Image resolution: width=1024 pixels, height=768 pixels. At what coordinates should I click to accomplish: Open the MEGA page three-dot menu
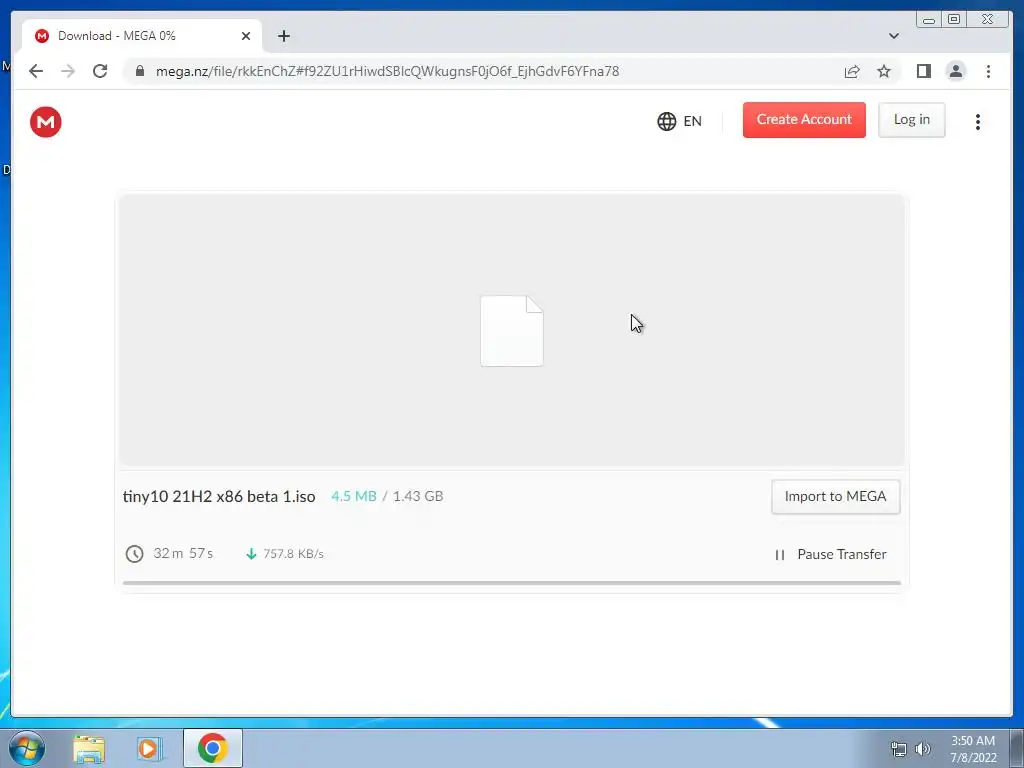(978, 122)
